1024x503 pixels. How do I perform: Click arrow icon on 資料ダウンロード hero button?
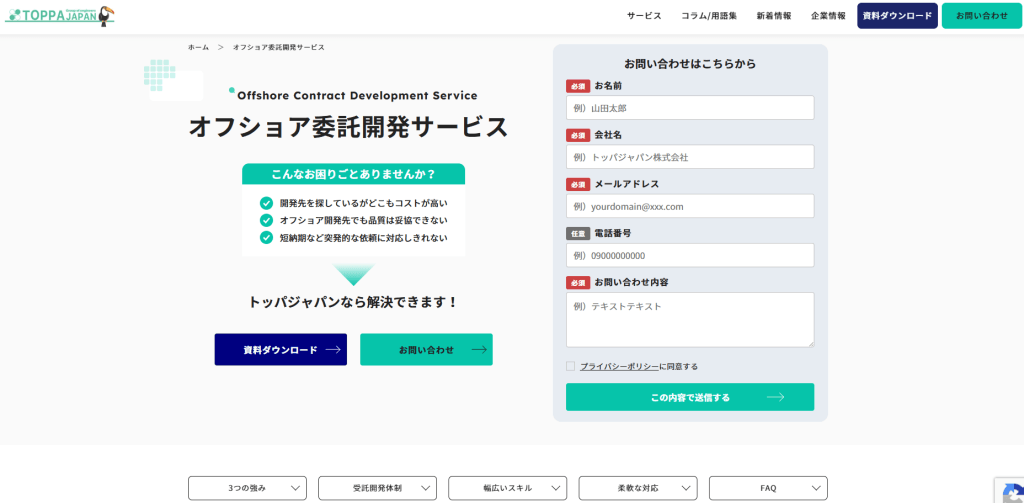(333, 349)
